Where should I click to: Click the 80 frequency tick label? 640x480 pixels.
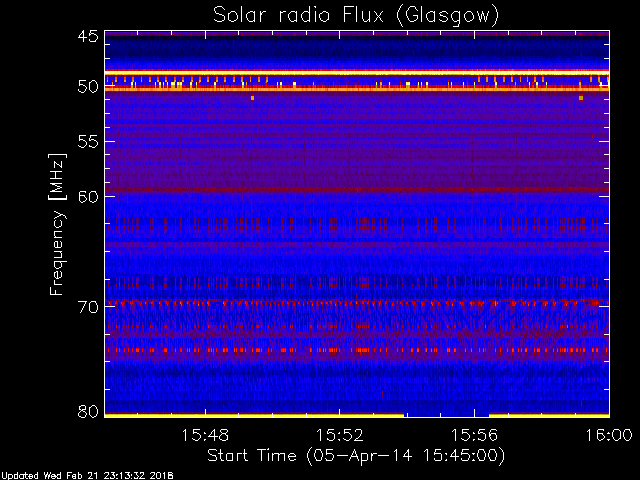pos(88,411)
